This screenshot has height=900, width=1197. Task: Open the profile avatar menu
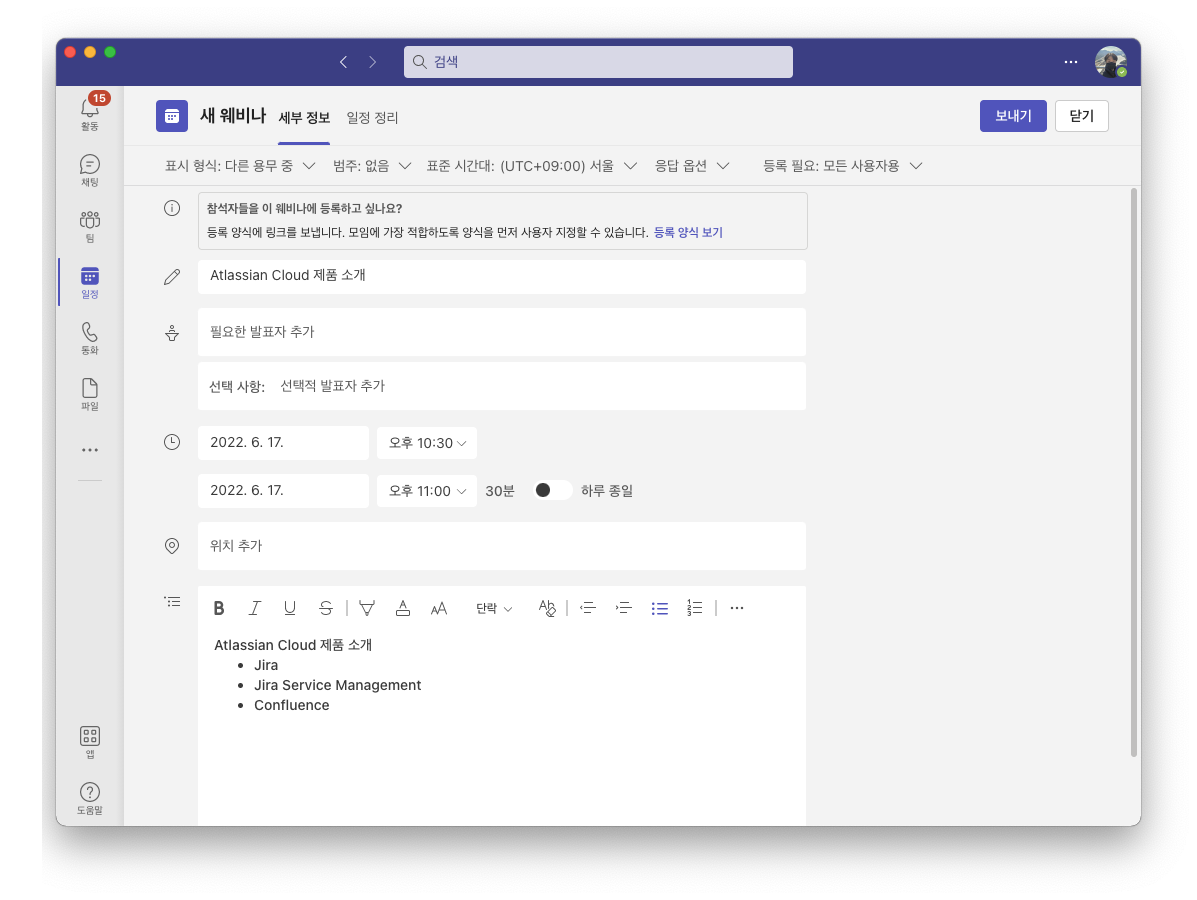pos(1111,62)
